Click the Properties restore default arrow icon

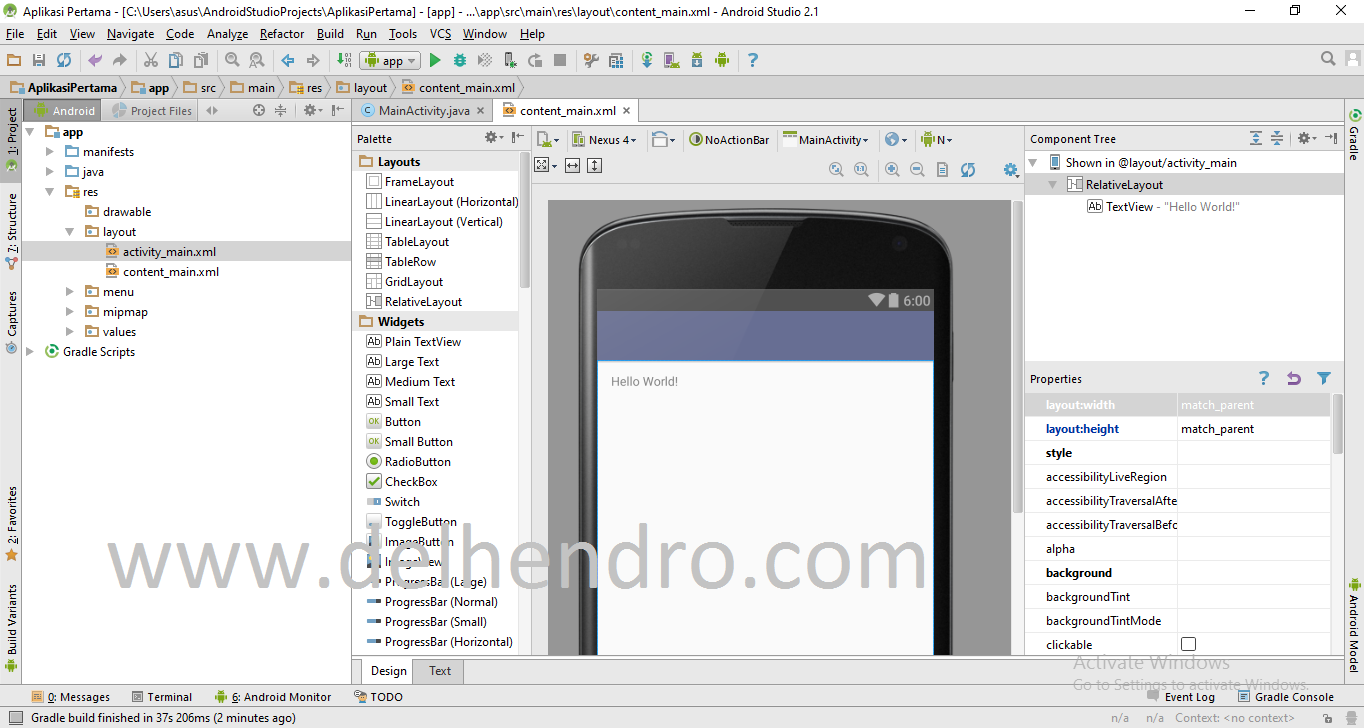coord(1294,378)
